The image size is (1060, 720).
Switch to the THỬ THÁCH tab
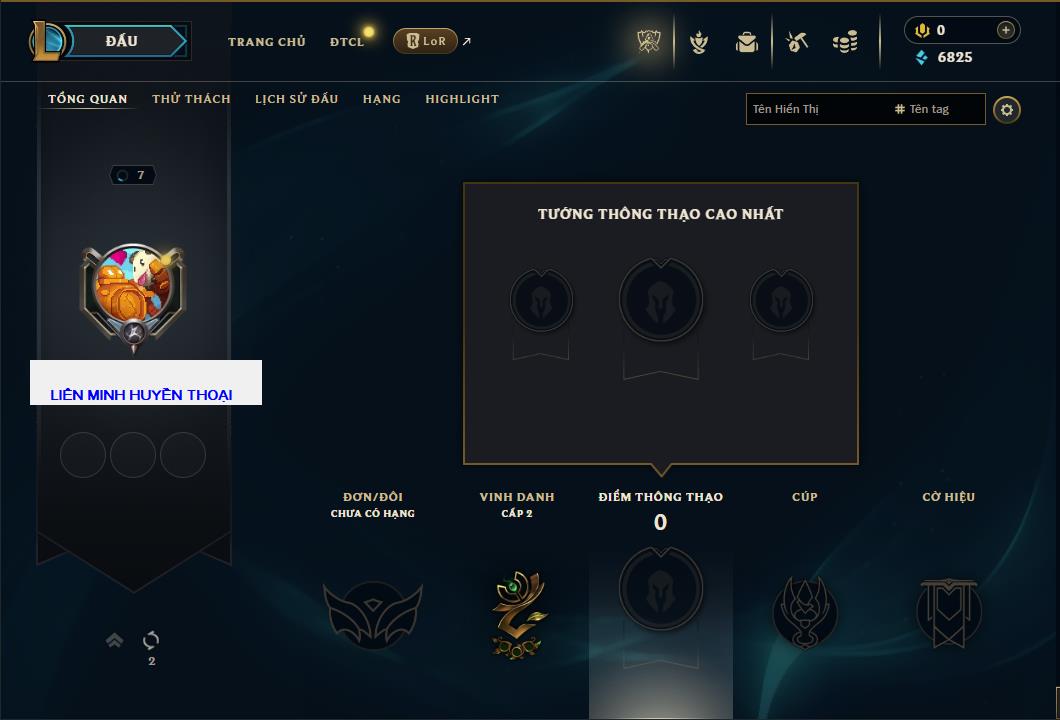click(x=191, y=99)
